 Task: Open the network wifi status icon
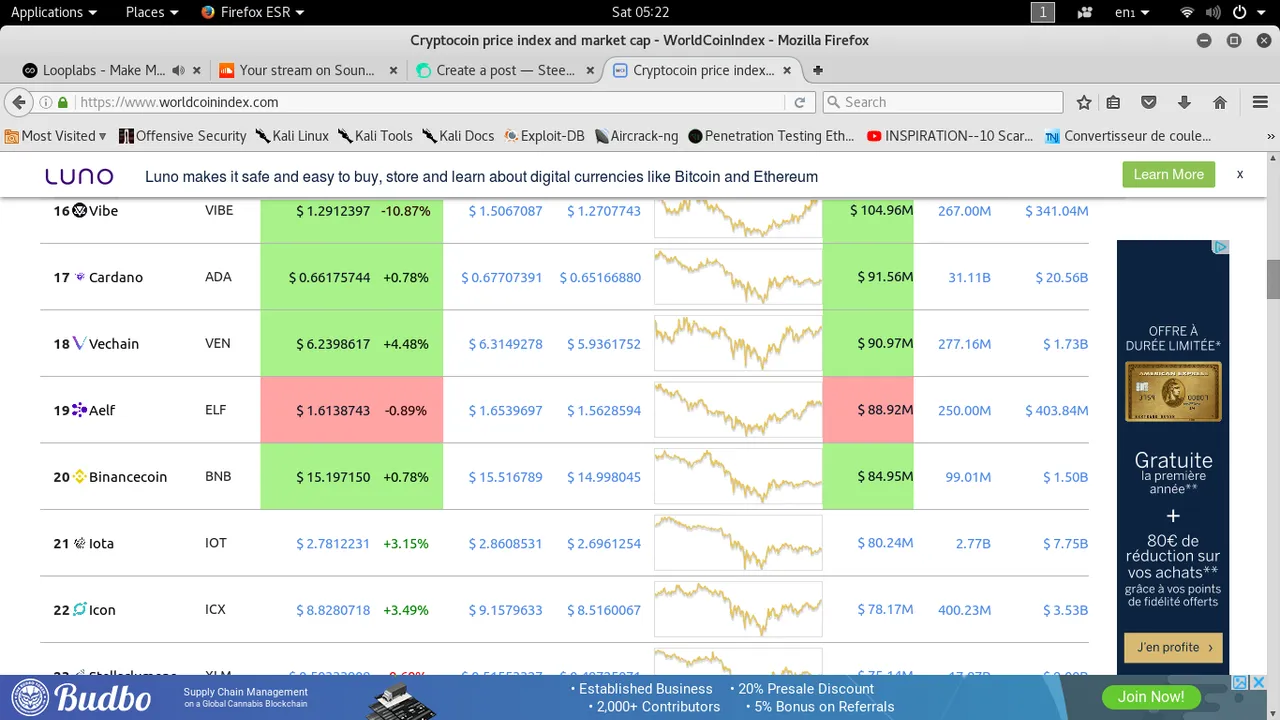pos(1187,12)
